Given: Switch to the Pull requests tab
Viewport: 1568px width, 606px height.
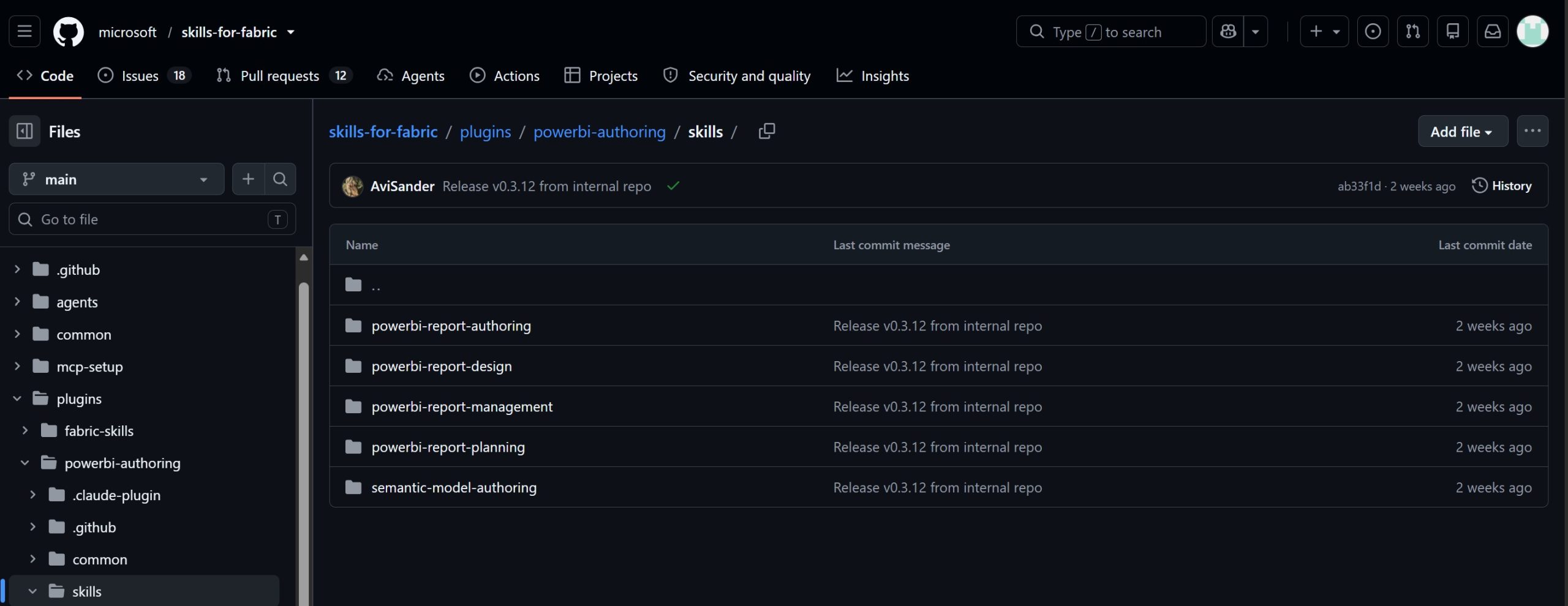Looking at the screenshot, I should pos(284,75).
